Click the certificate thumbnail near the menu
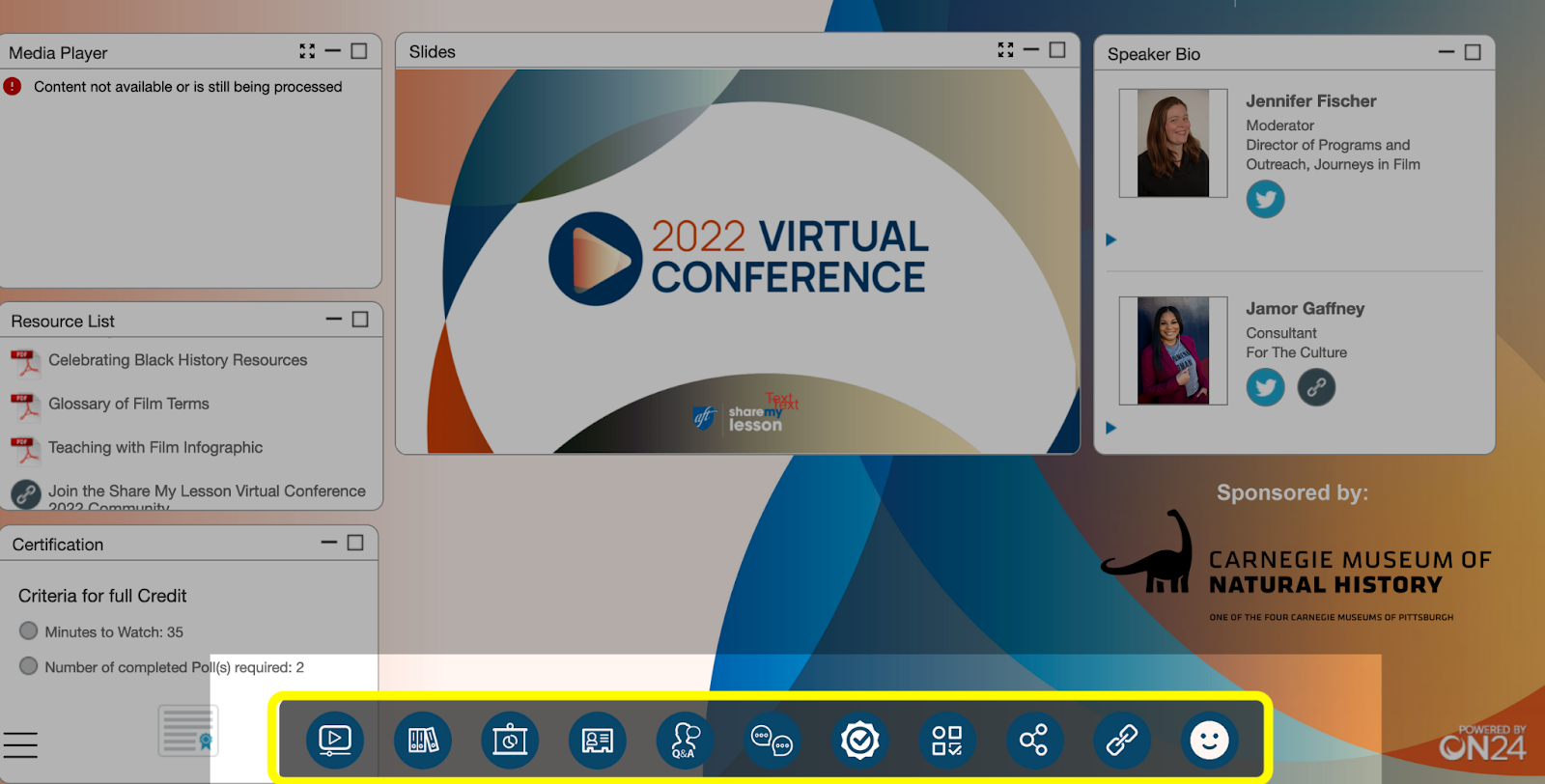Screen dimensions: 1545x784 coord(188,731)
